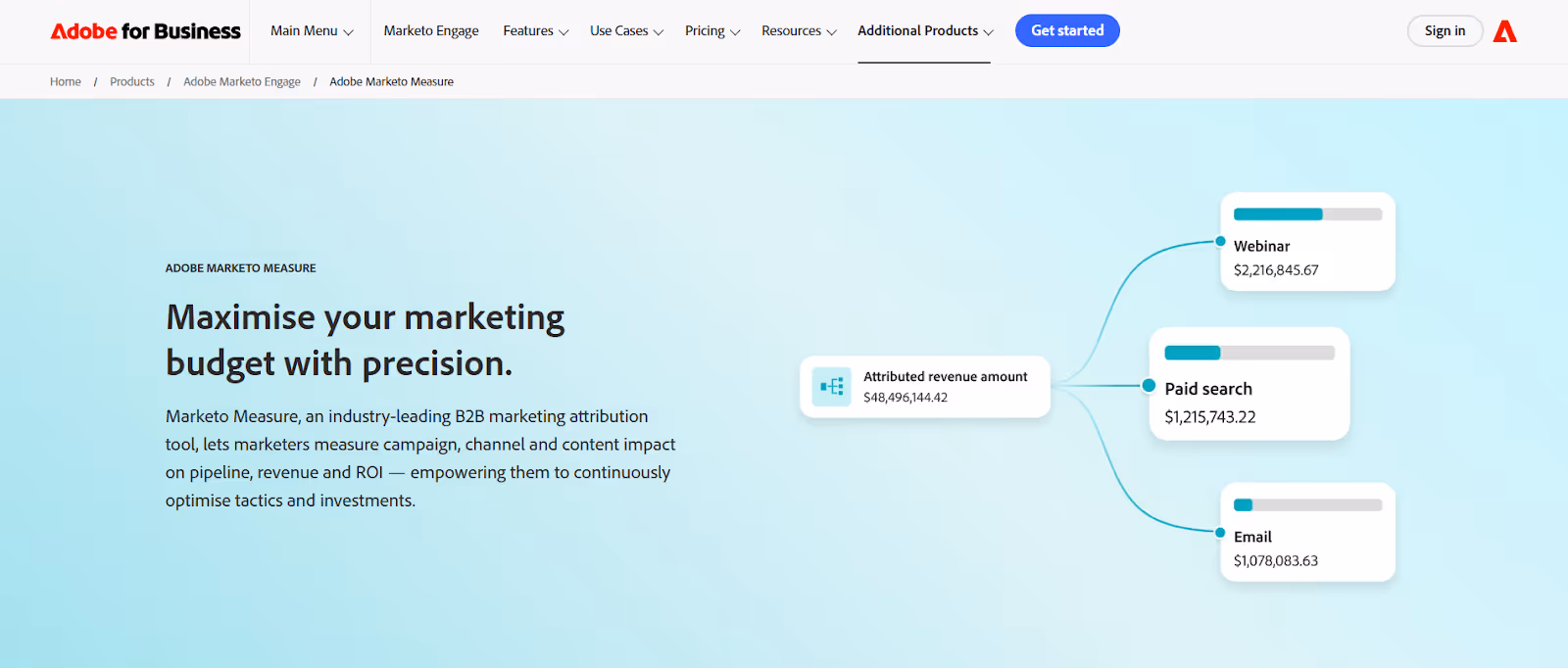
Task: Click the Paid search progress bar
Action: pos(1249,353)
